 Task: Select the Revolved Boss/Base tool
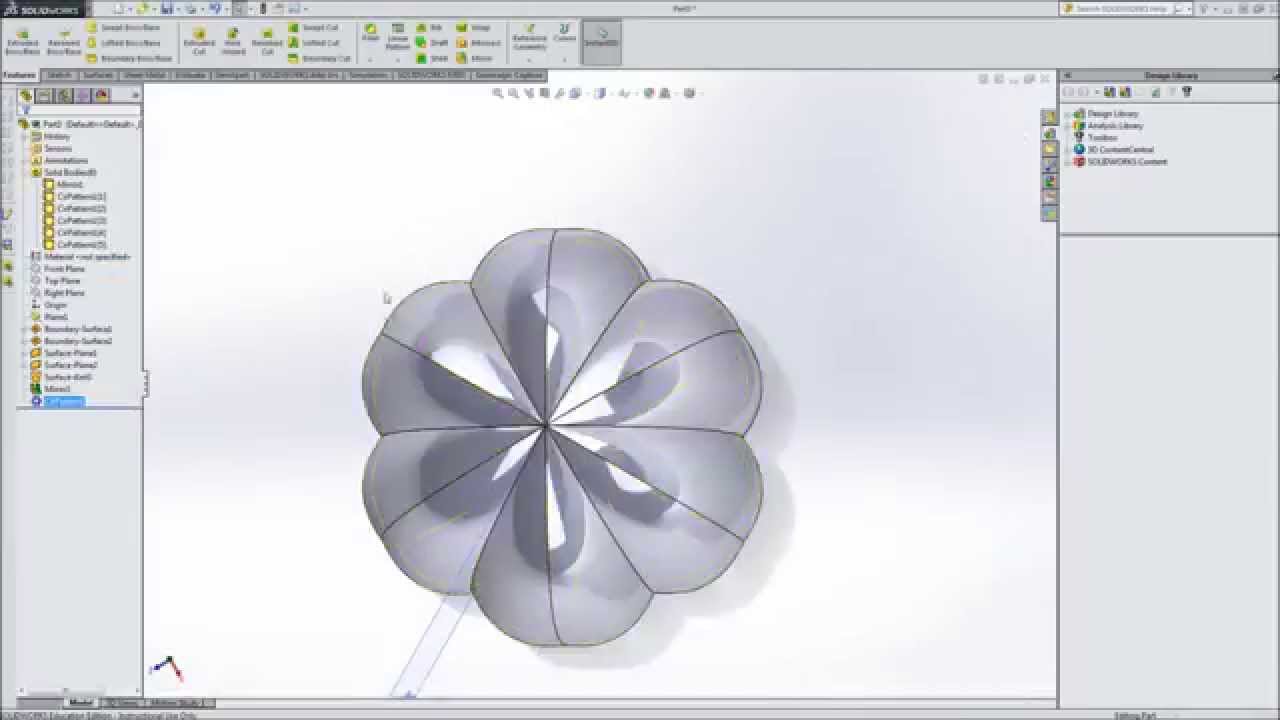coord(64,41)
